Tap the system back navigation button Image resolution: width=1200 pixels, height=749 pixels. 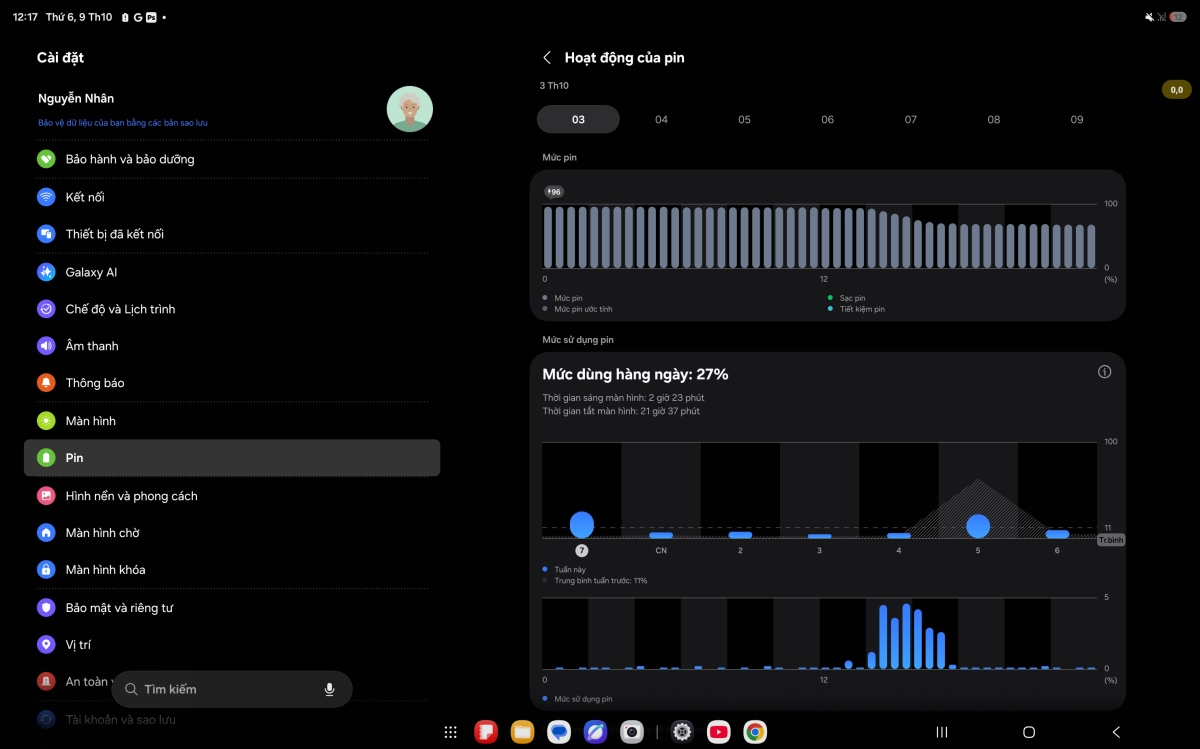tap(1116, 732)
